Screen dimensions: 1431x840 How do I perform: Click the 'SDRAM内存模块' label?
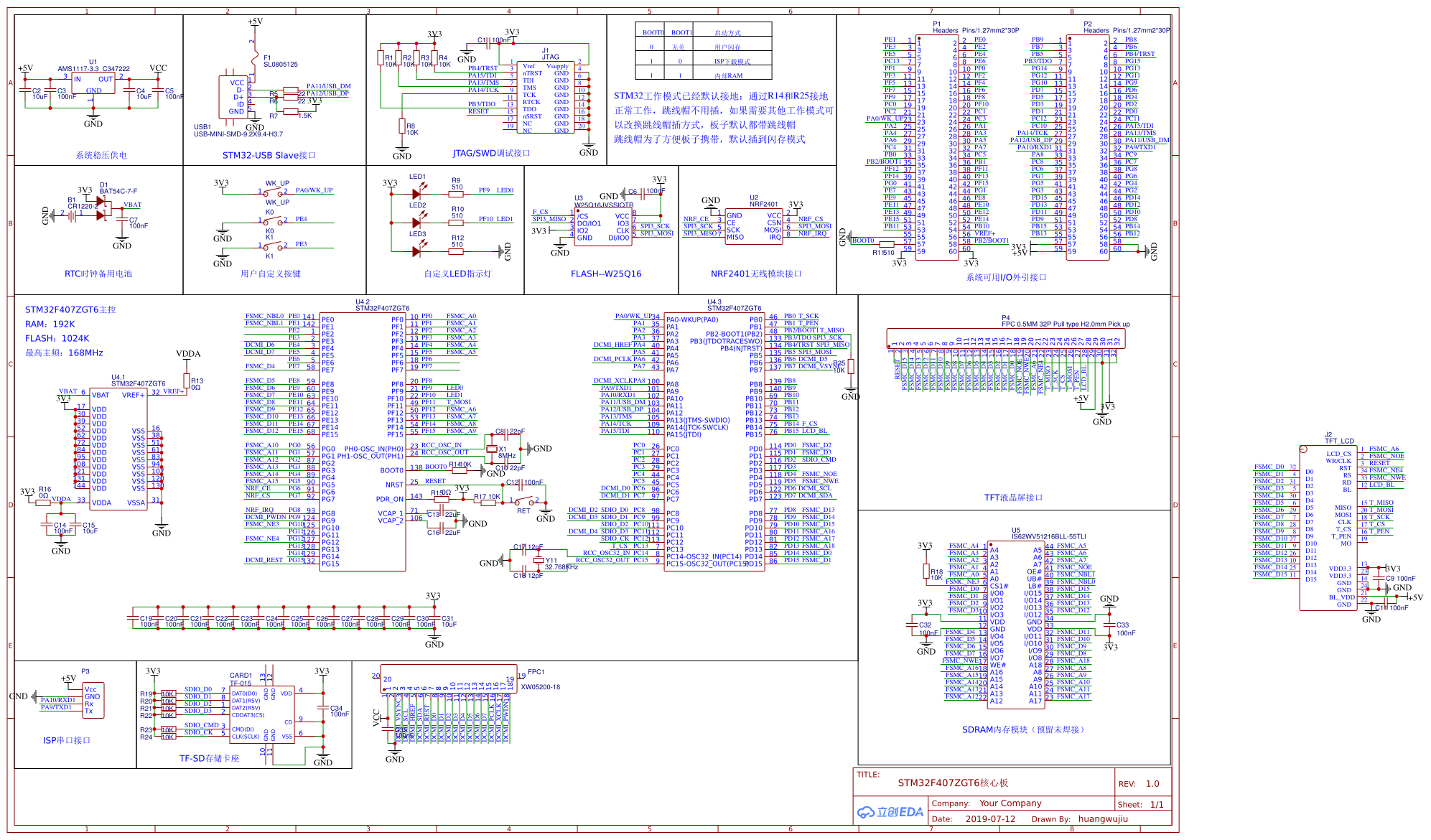(x=995, y=729)
